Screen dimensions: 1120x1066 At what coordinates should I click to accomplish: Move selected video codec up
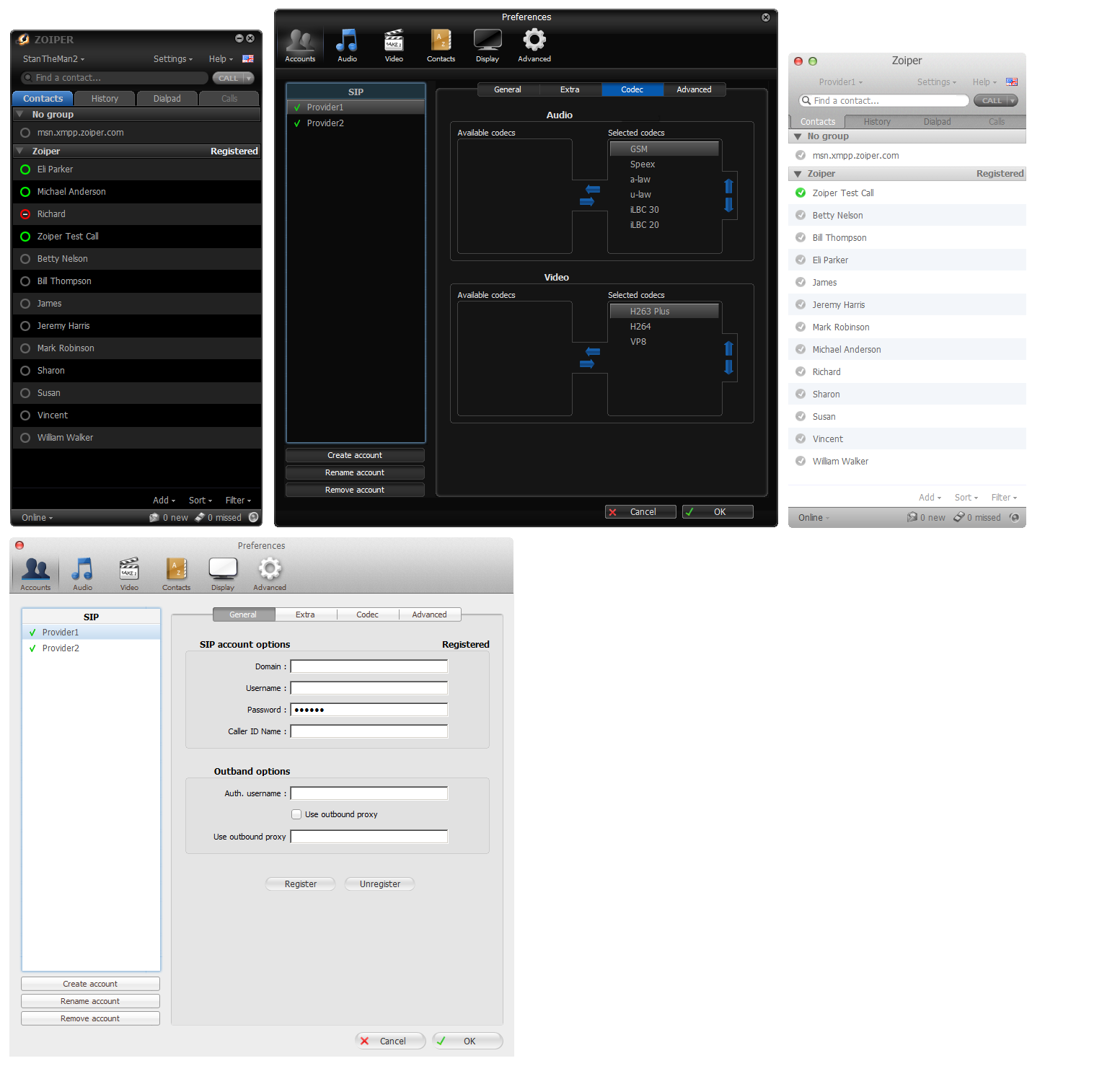[728, 348]
